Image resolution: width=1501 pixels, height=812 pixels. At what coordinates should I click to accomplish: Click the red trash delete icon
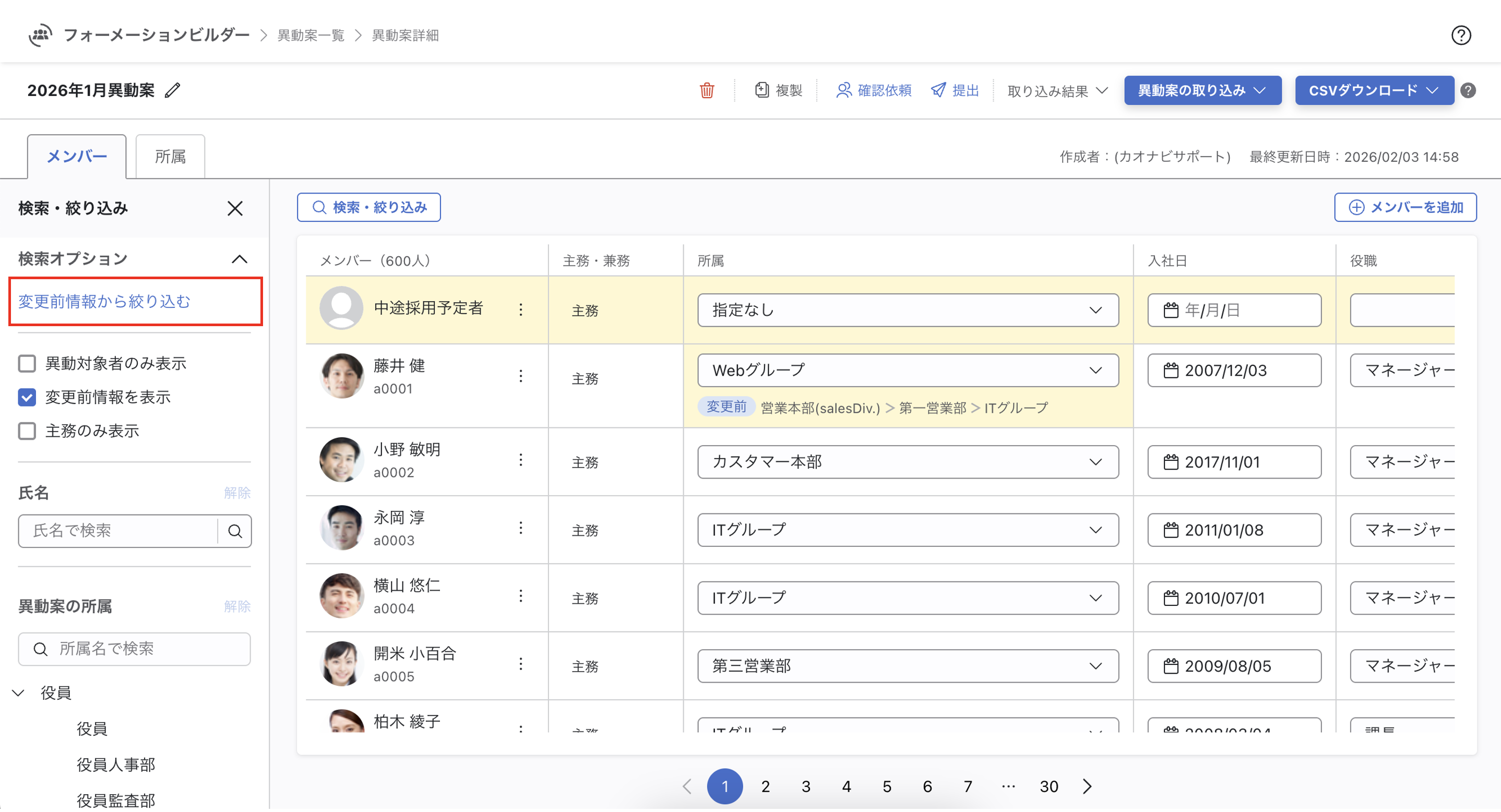(707, 90)
